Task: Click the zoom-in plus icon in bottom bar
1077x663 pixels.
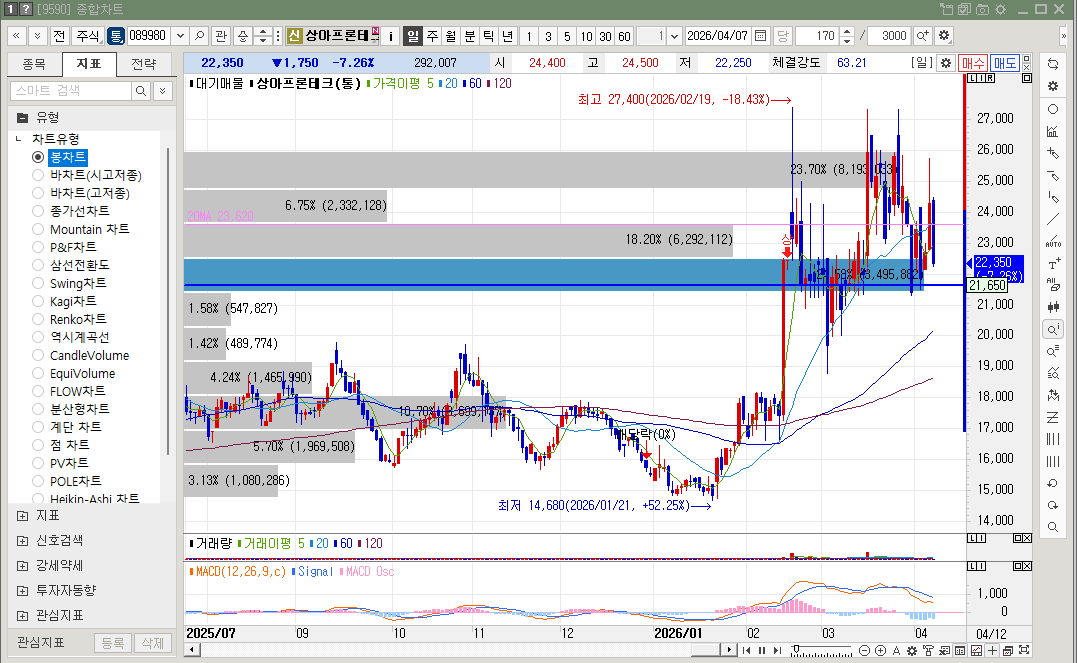Action: (x=881, y=650)
